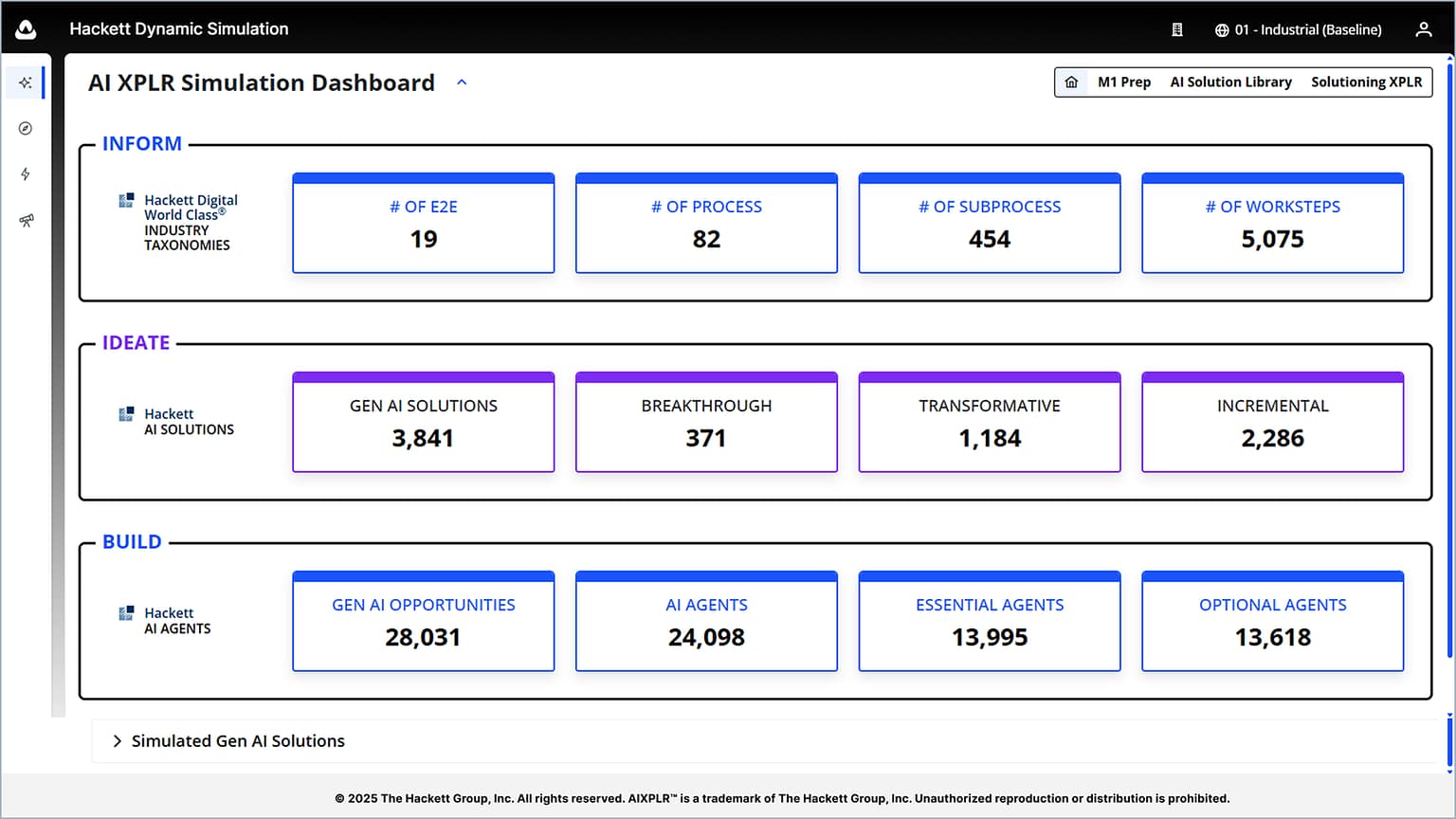Screen dimensions: 1456x819
Task: Click the globe icon beside Industrial Baseline
Action: click(x=1222, y=30)
